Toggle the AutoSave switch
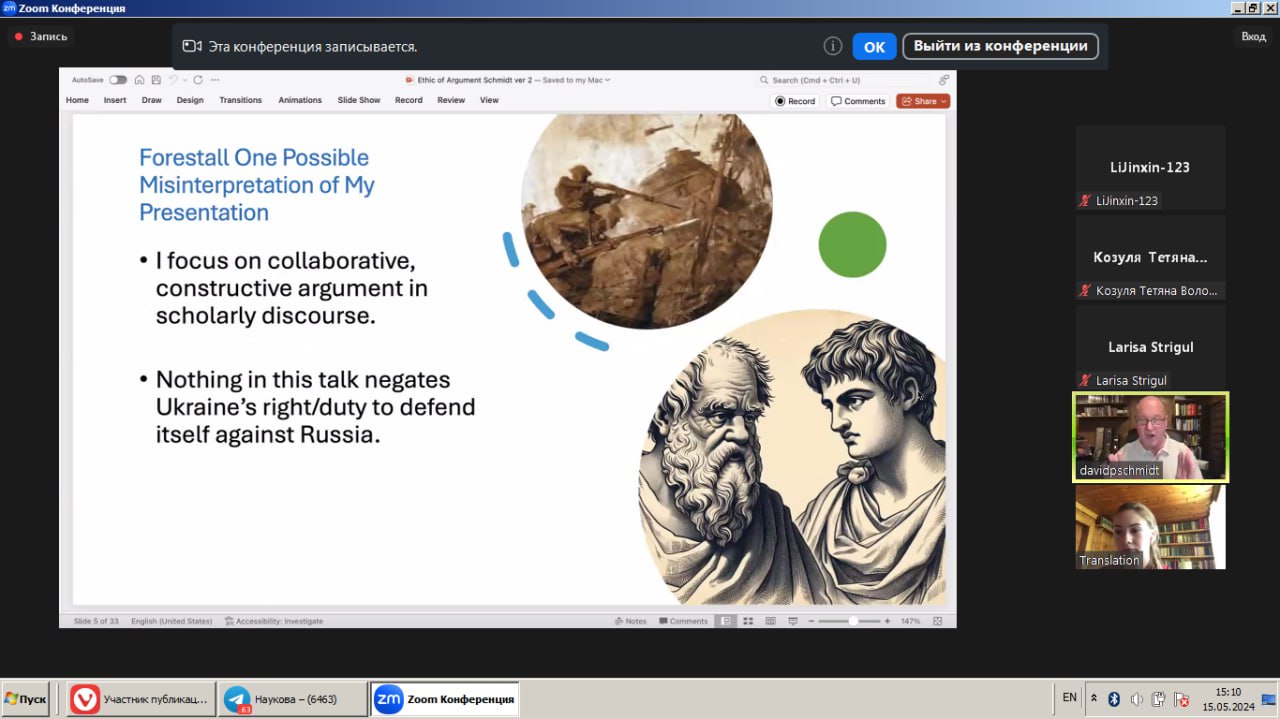The height and width of the screenshot is (719, 1280). coord(118,80)
